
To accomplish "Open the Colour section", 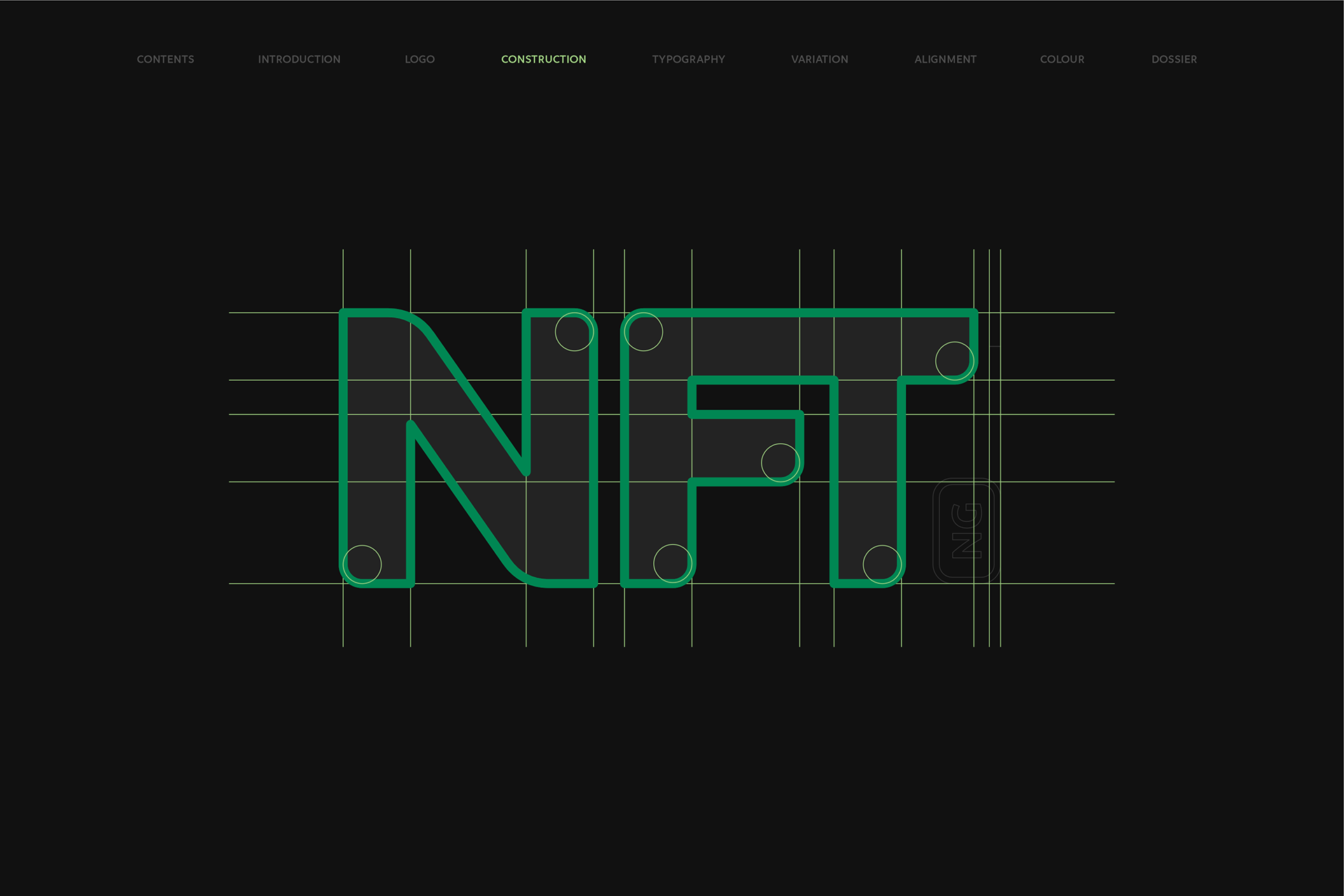I will click(x=1062, y=59).
